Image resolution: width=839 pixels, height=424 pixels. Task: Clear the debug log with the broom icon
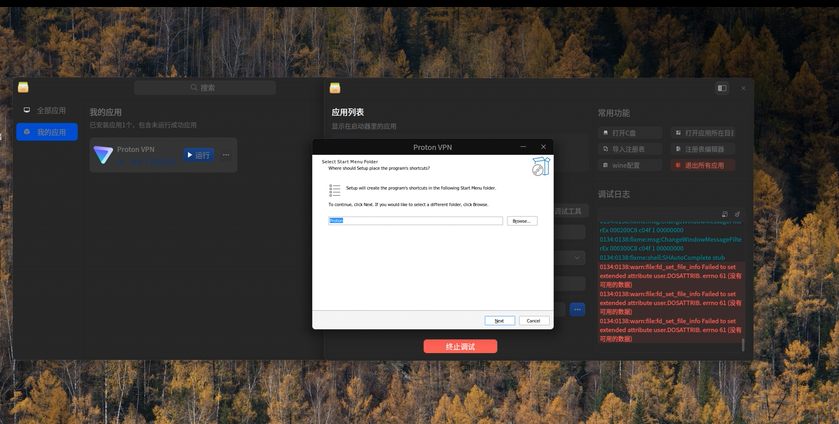(x=737, y=214)
